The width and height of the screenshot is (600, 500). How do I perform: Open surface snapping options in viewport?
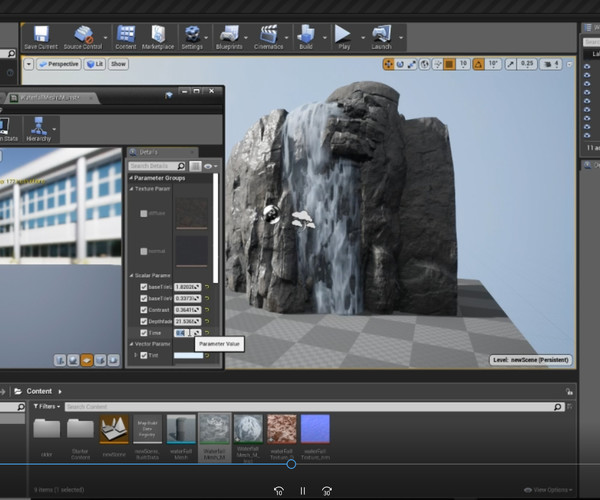point(437,64)
